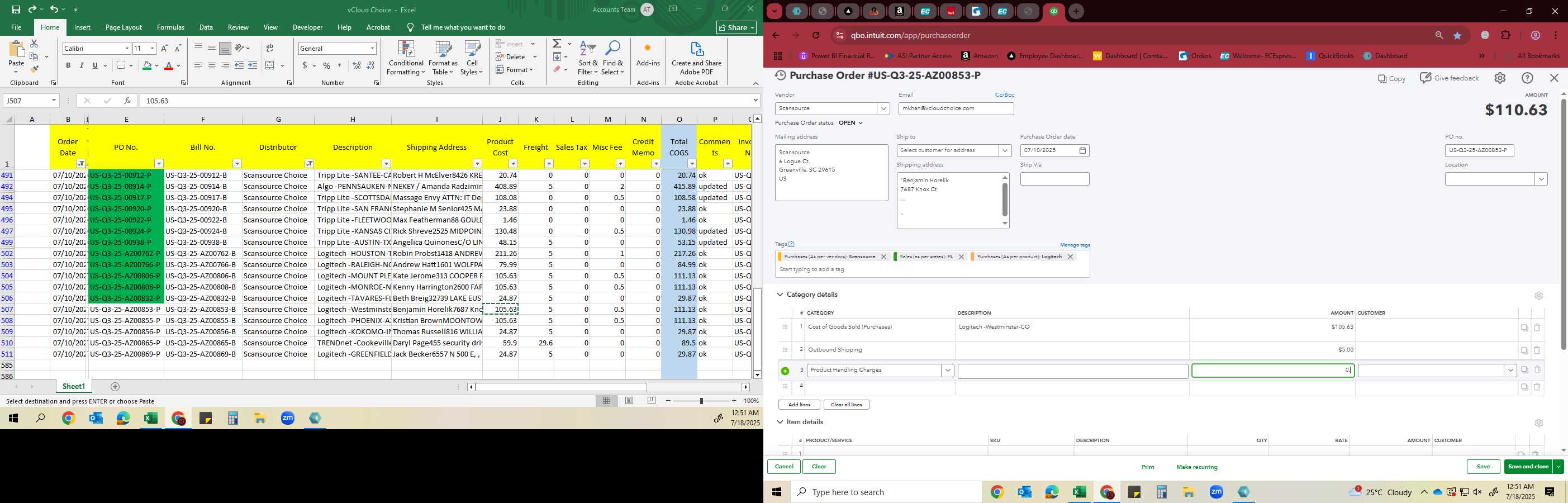Open Start menu in lower Windows taskbar

pyautogui.click(x=777, y=492)
